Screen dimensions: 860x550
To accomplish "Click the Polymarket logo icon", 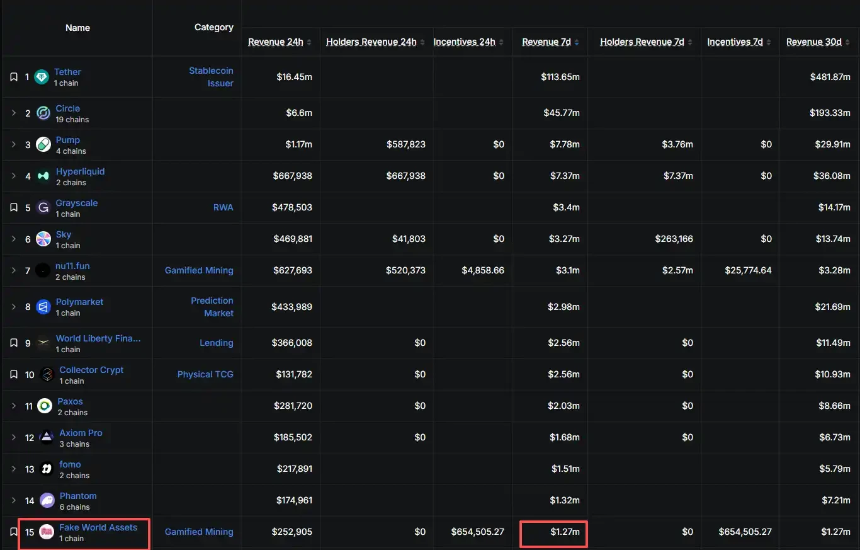I will click(43, 307).
